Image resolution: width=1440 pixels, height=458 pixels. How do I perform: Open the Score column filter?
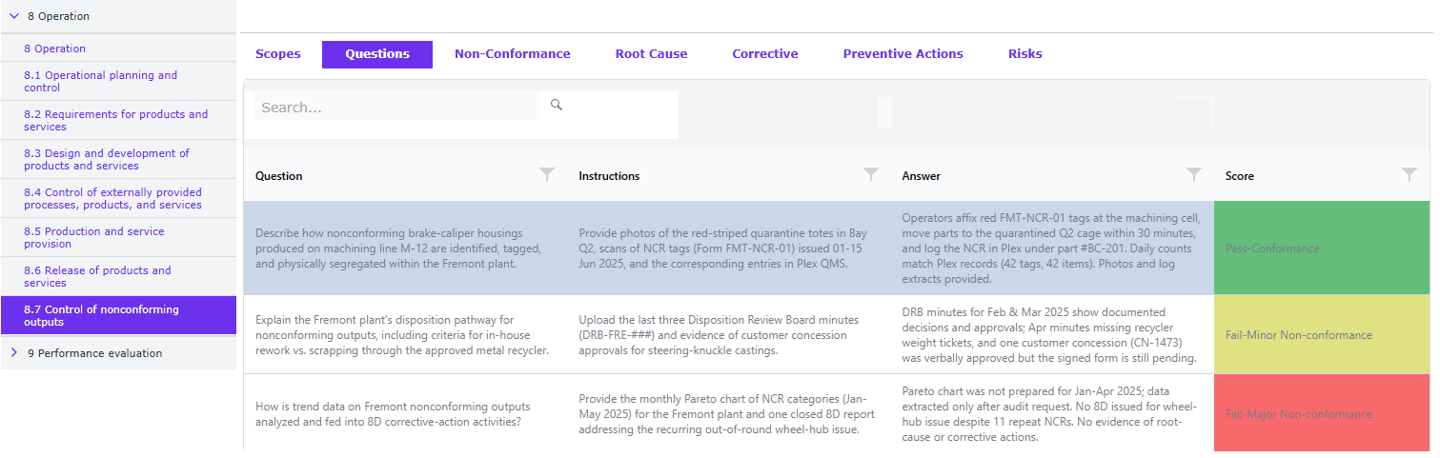point(1409,175)
